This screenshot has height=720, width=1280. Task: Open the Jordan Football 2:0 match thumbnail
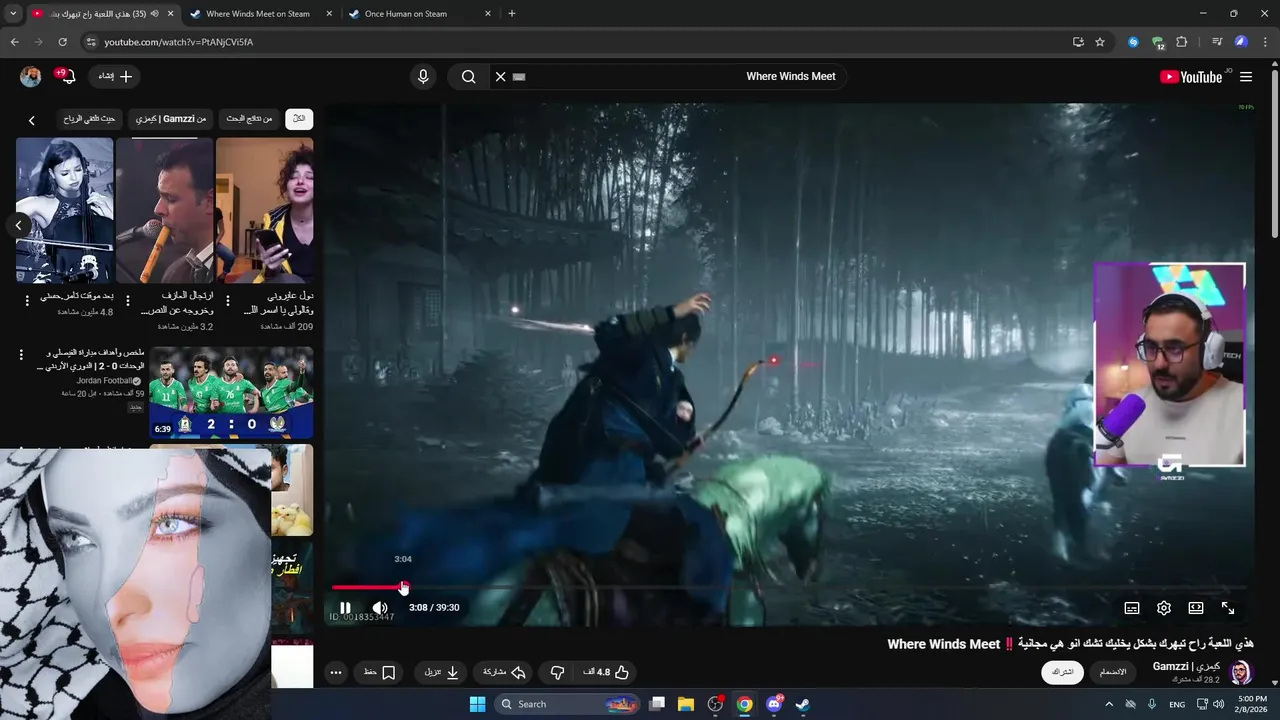pyautogui.click(x=231, y=392)
